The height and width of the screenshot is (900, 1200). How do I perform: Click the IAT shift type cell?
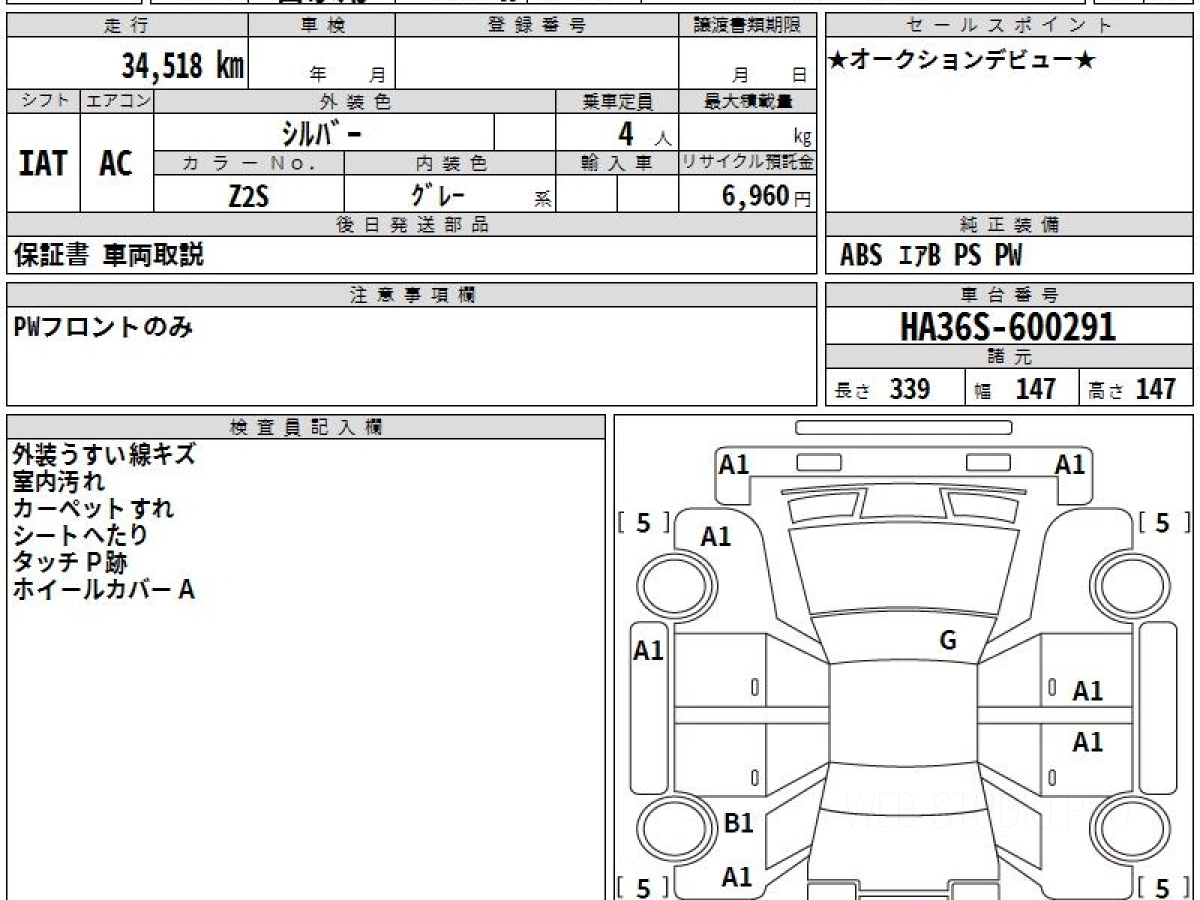coord(43,163)
